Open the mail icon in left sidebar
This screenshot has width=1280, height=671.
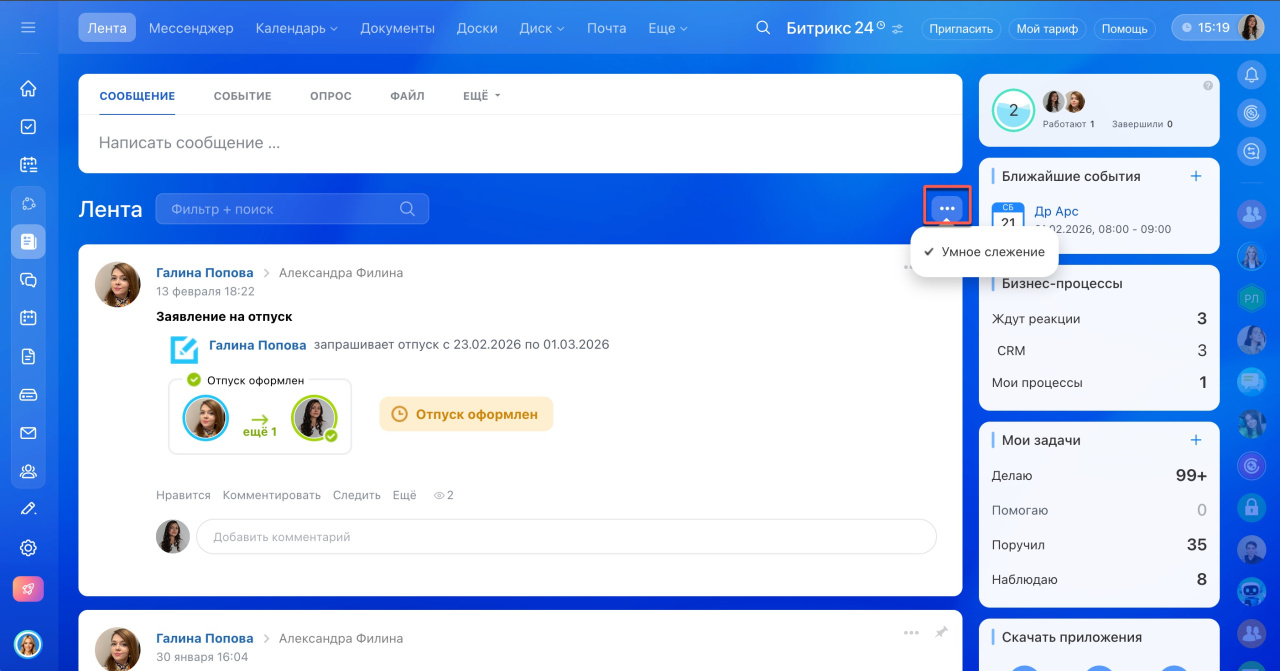point(28,433)
